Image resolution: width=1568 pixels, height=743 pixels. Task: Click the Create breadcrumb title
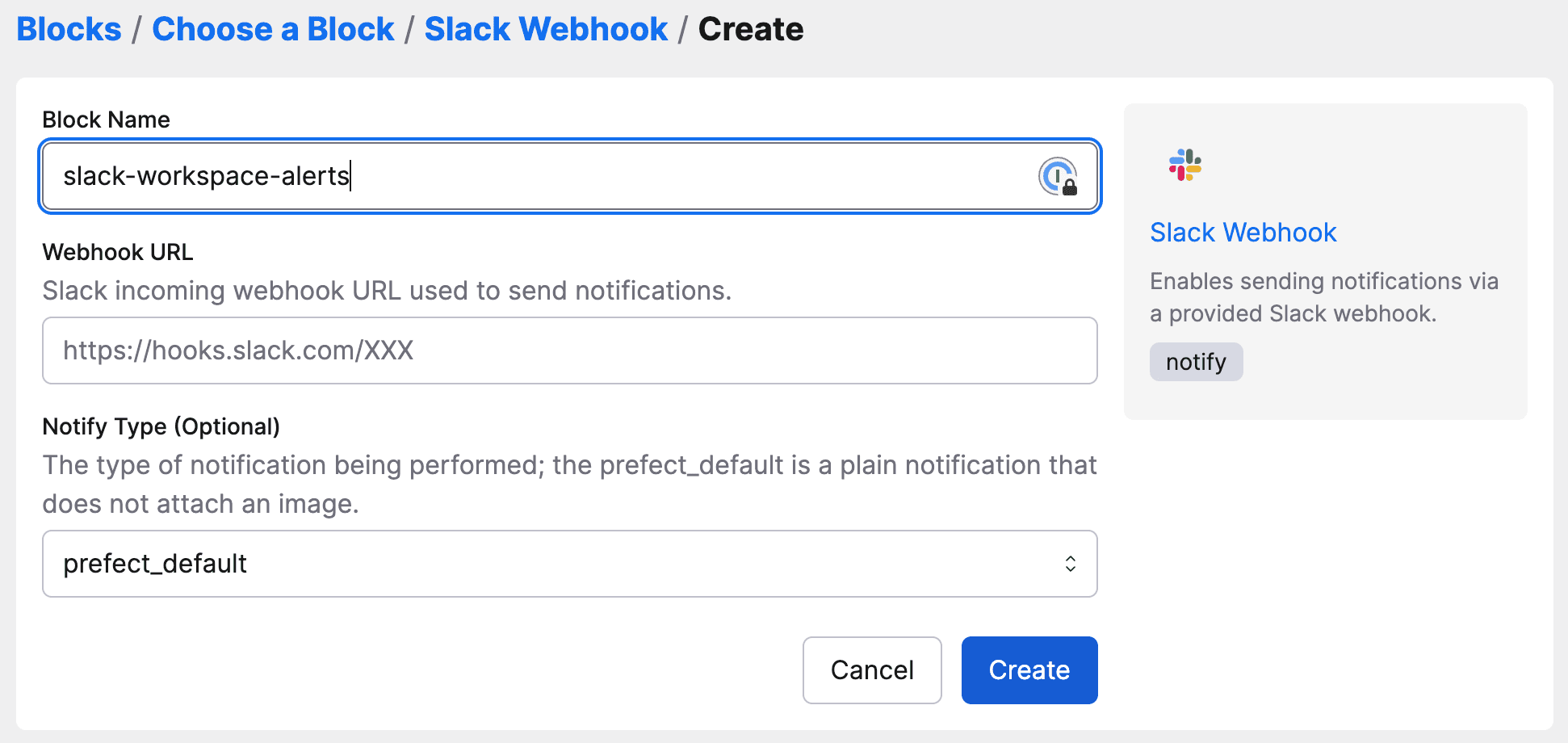pos(750,29)
